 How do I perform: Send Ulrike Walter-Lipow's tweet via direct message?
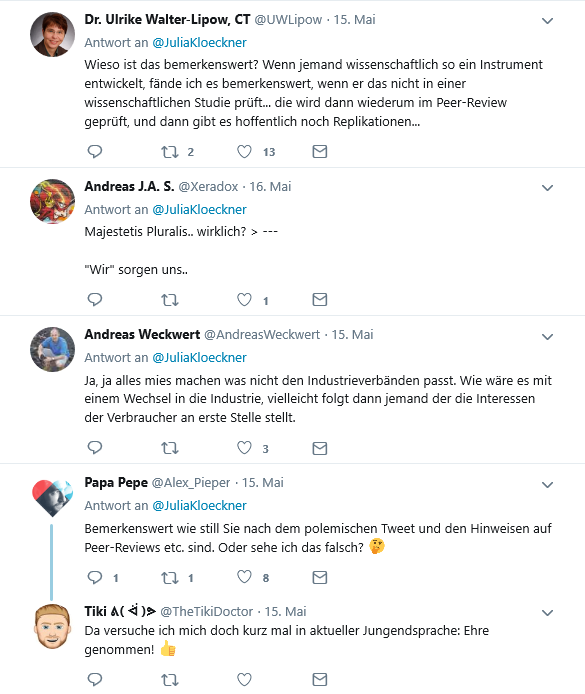coord(319,152)
